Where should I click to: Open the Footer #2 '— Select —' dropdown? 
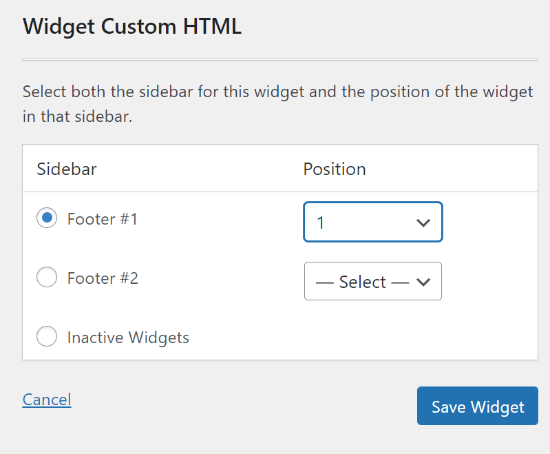tap(373, 281)
